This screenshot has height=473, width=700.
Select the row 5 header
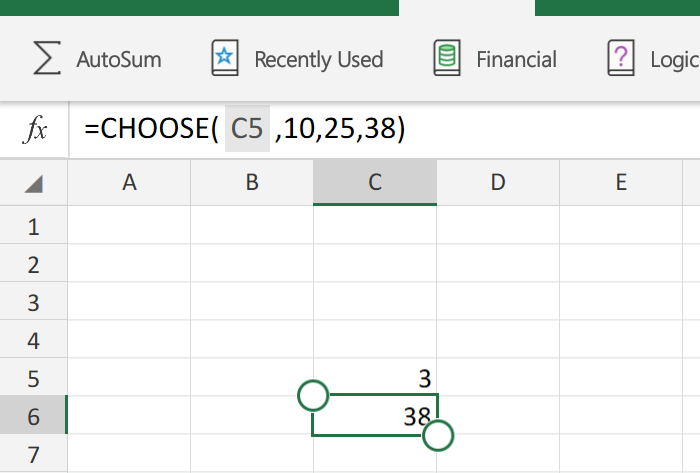click(33, 377)
